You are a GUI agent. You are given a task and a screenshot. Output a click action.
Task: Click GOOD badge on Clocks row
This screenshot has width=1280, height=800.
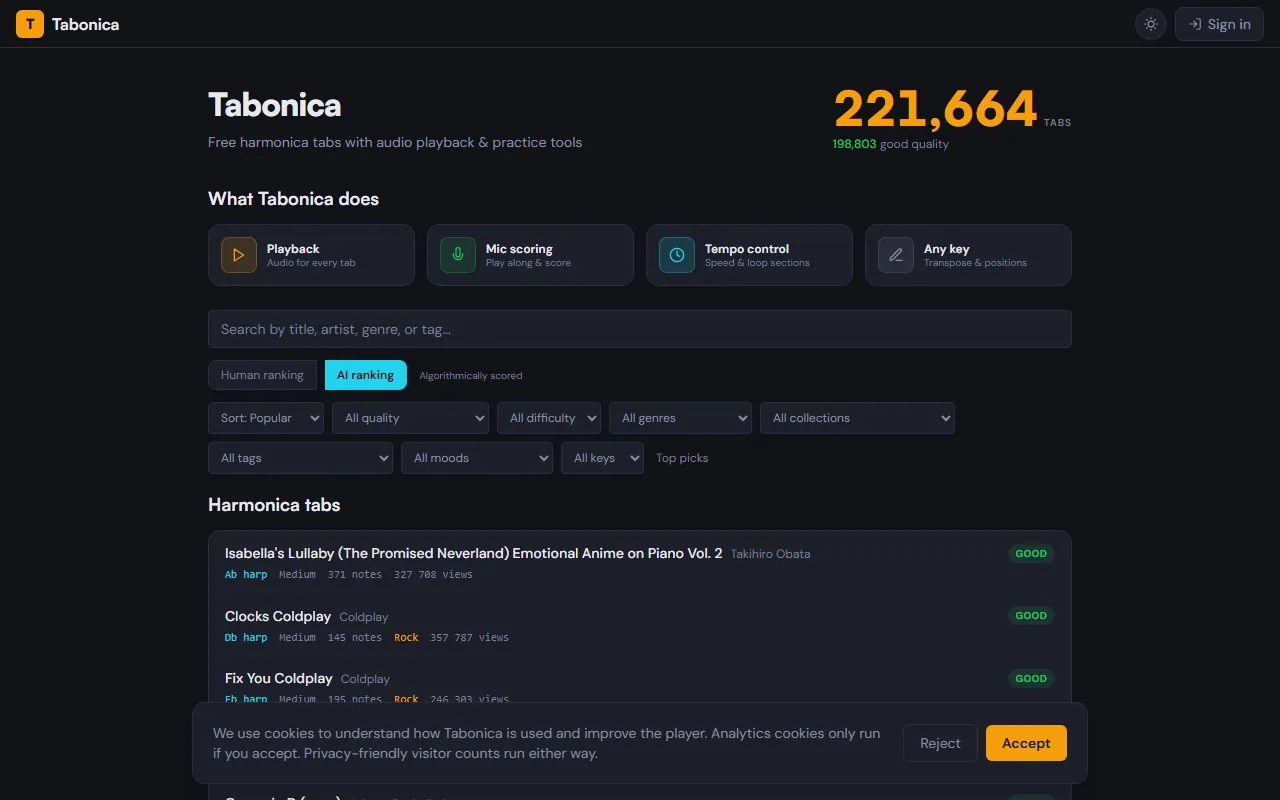tap(1031, 616)
